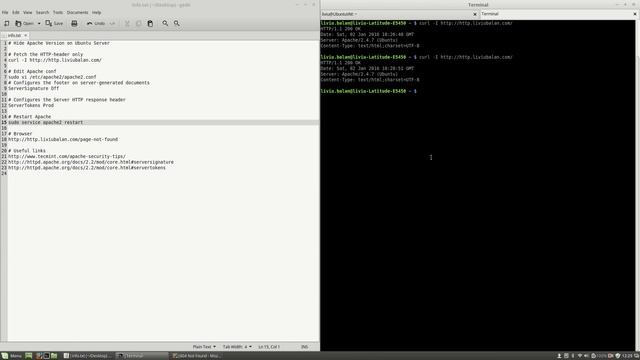640x360 pixels.
Task: Open the Menu button on the taskbar
Action: click(x=12, y=356)
